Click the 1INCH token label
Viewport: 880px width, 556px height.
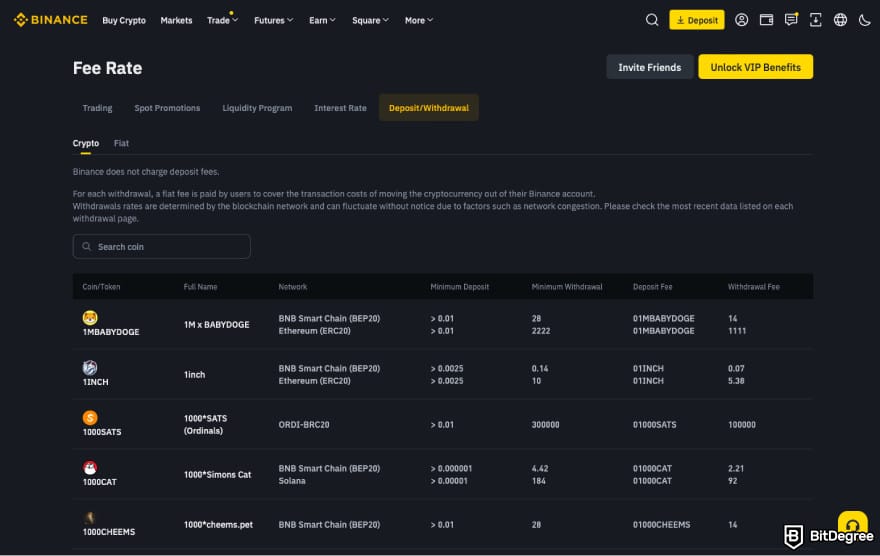95,382
